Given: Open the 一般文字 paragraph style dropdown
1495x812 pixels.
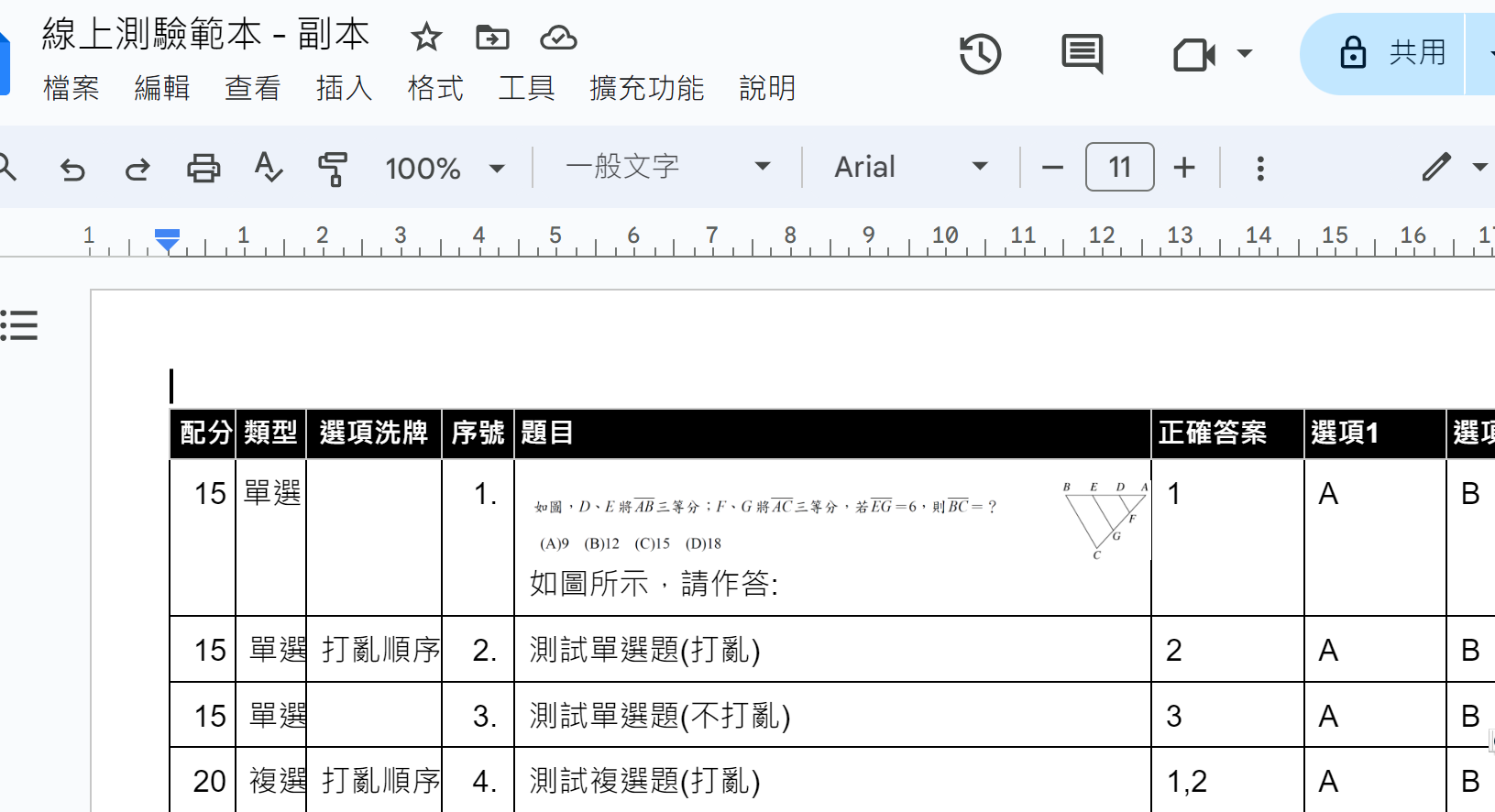Looking at the screenshot, I should tap(667, 167).
